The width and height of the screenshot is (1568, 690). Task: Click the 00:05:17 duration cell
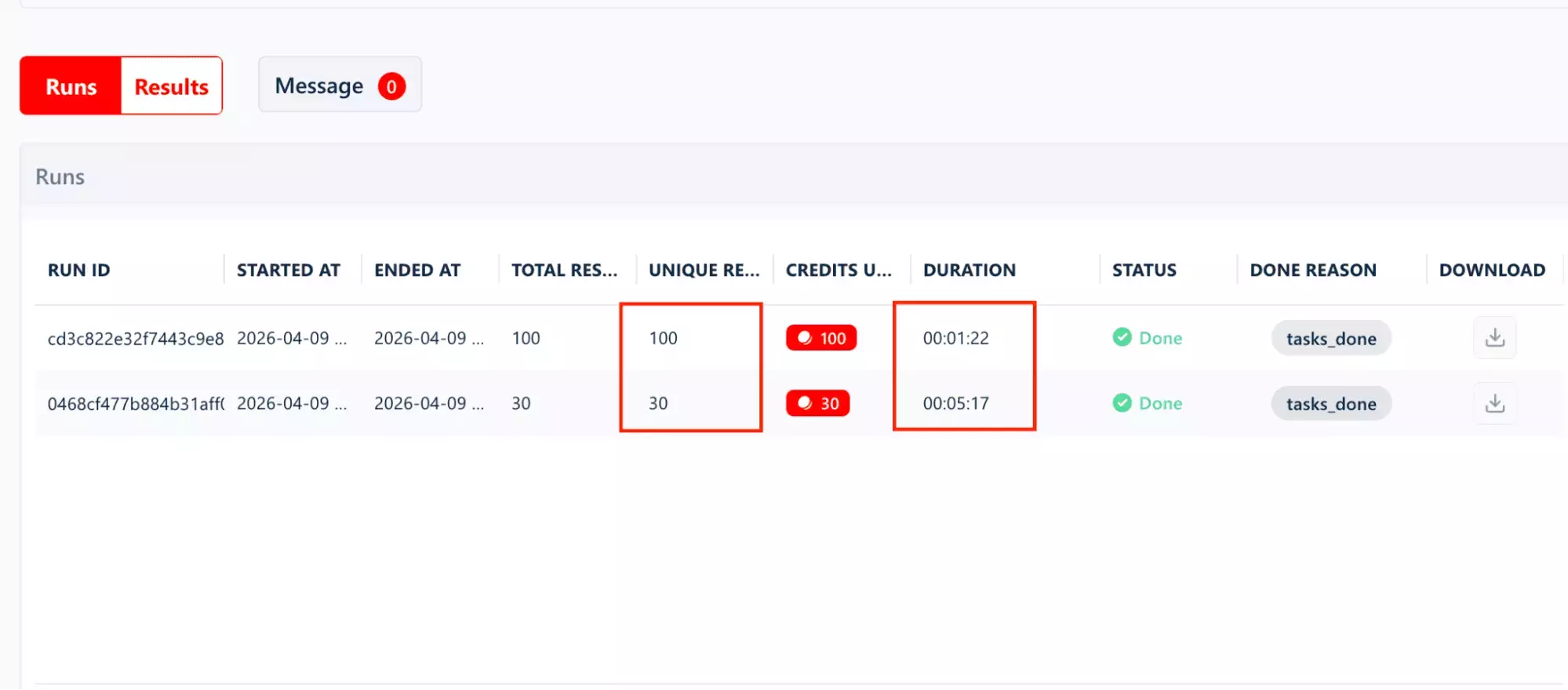(x=955, y=403)
